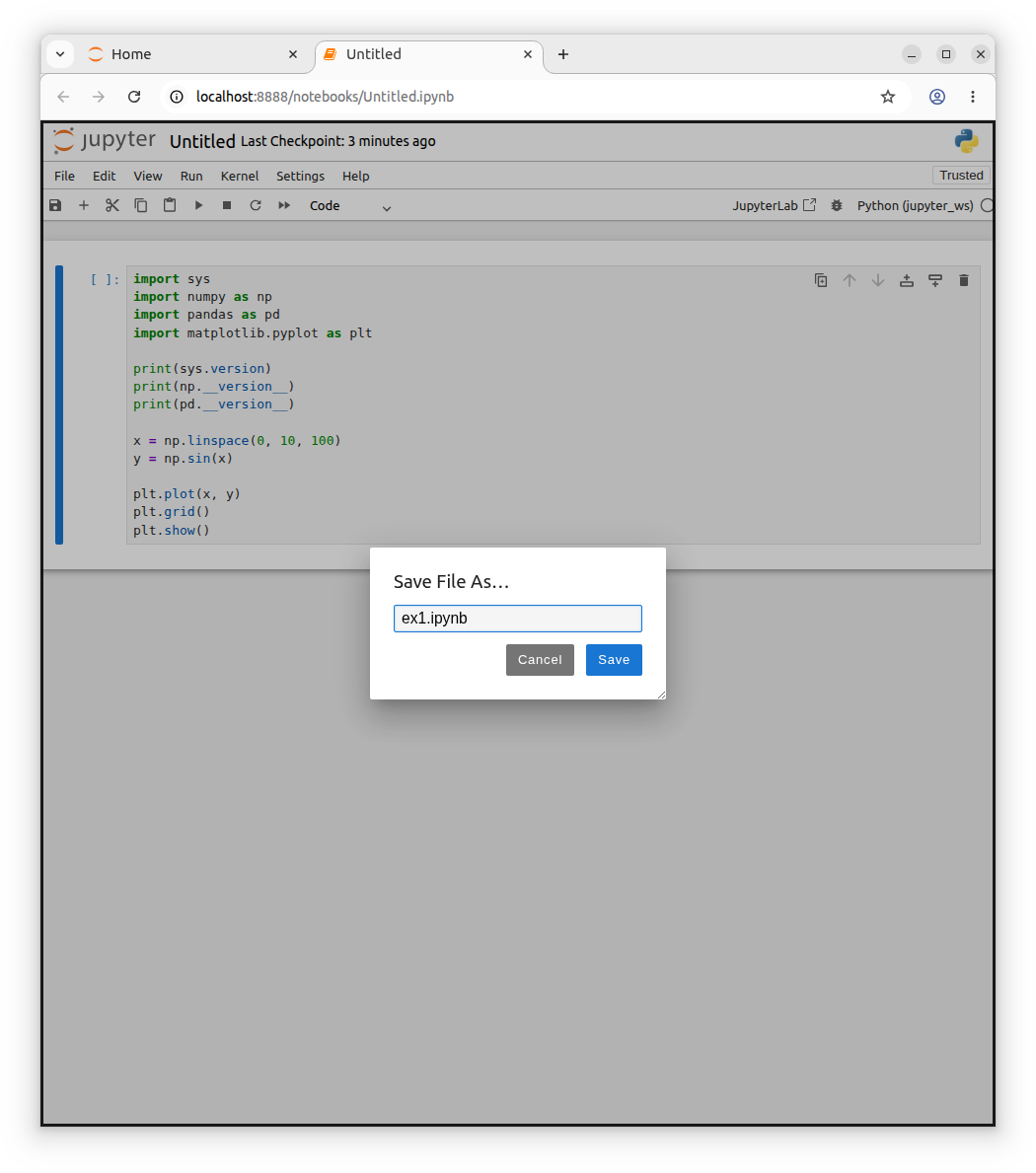
Task: Open notebook in JupyterLab link
Action: [x=775, y=205]
